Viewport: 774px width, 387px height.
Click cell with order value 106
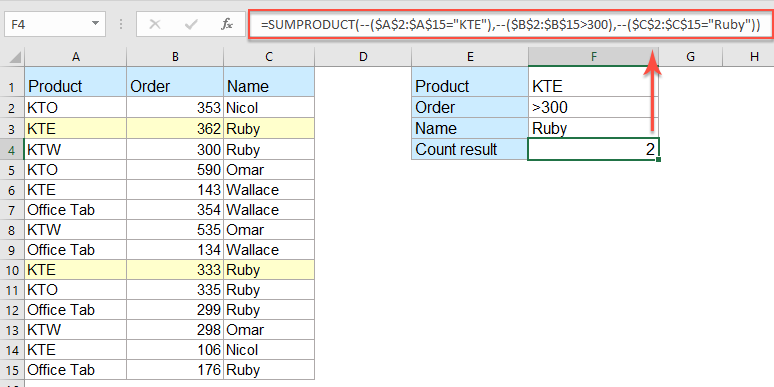(x=175, y=350)
